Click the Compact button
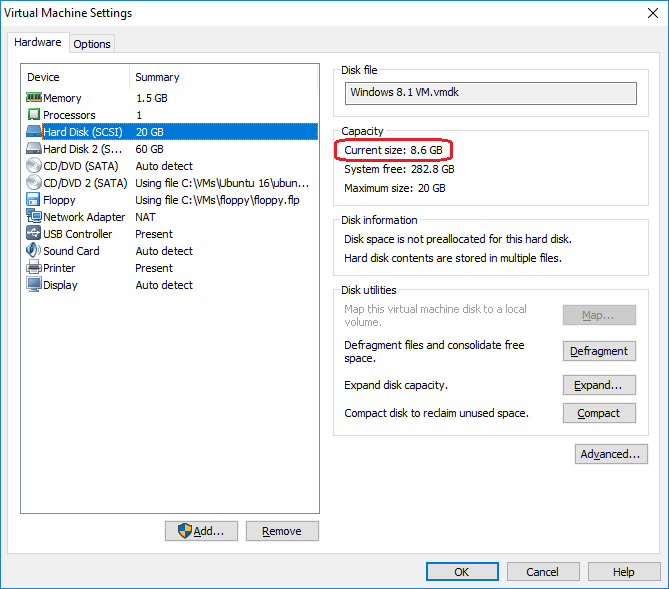The height and width of the screenshot is (589, 669). coord(599,413)
